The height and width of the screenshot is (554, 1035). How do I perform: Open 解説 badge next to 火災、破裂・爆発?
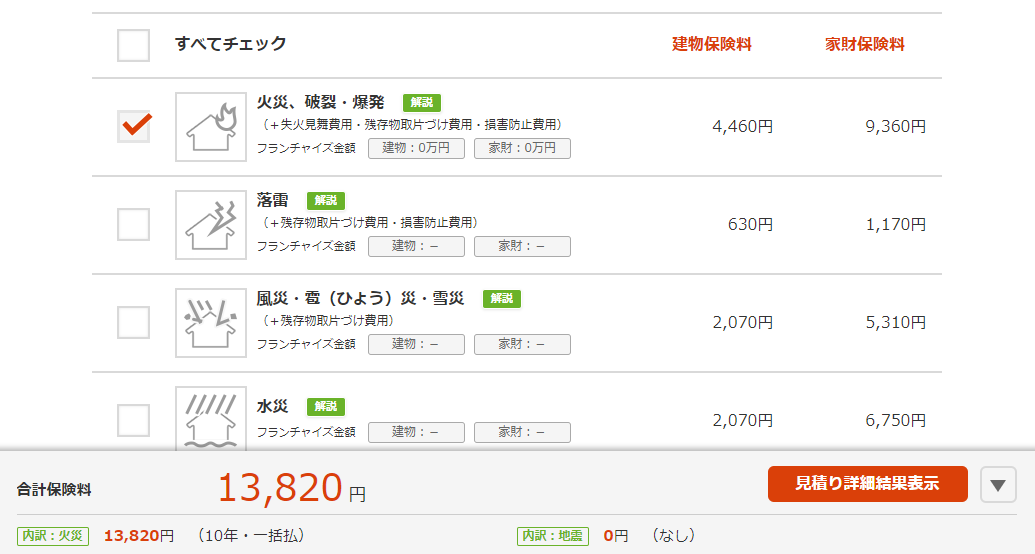click(422, 102)
